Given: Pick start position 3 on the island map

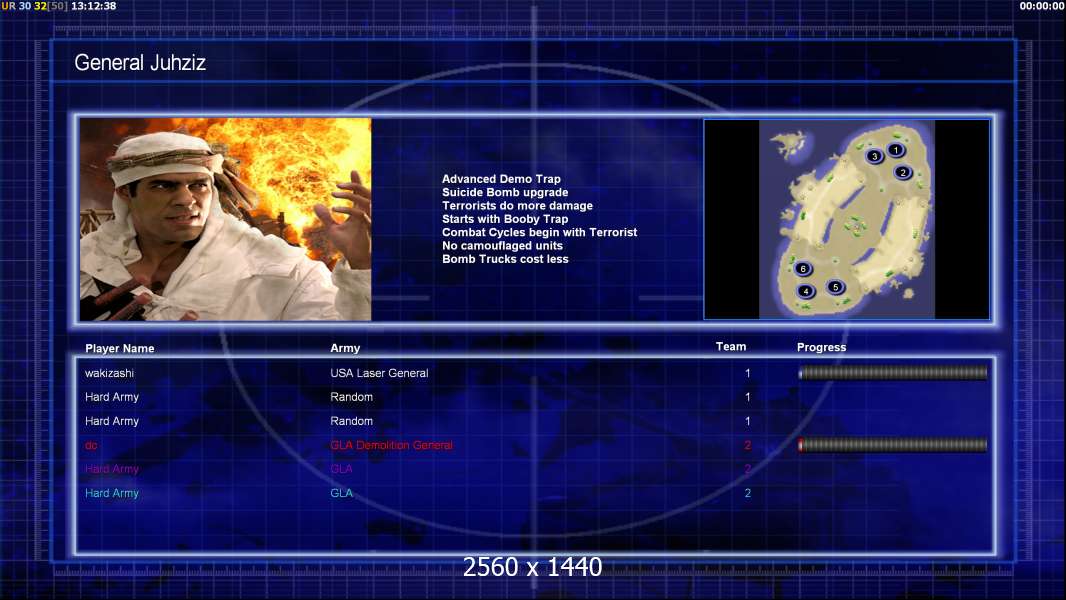Looking at the screenshot, I should click(874, 156).
